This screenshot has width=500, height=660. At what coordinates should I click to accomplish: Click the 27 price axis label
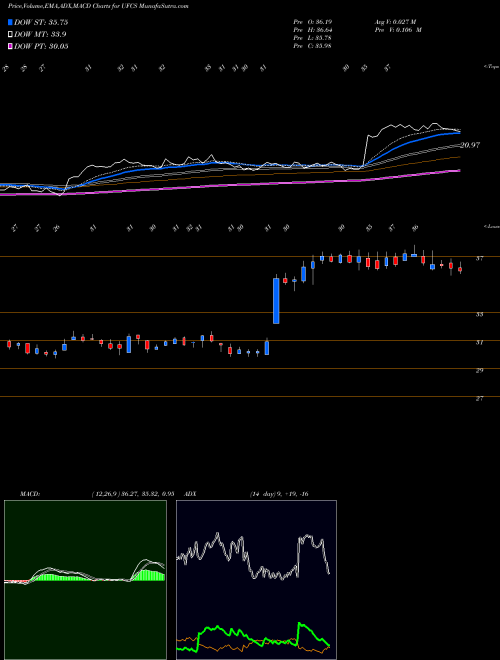[479, 399]
